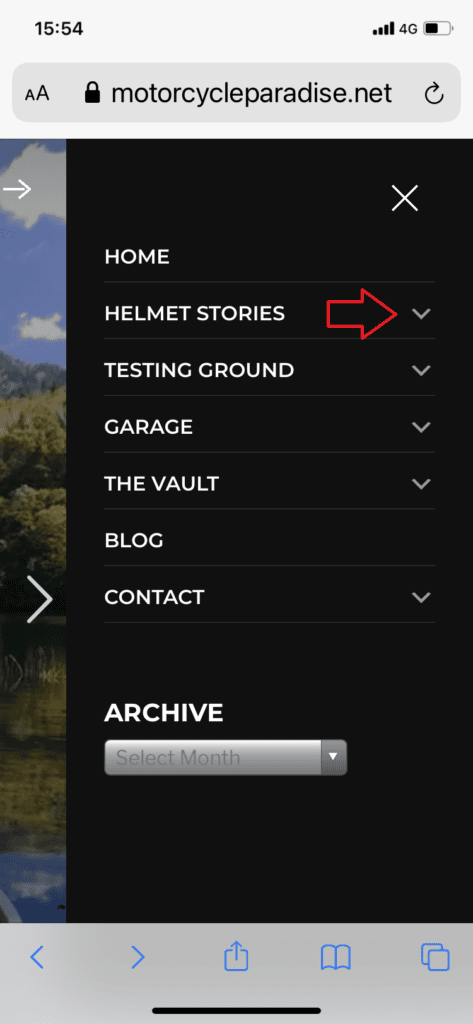This screenshot has width=473, height=1024.
Task: Go back with Safari back arrow
Action: (37, 957)
